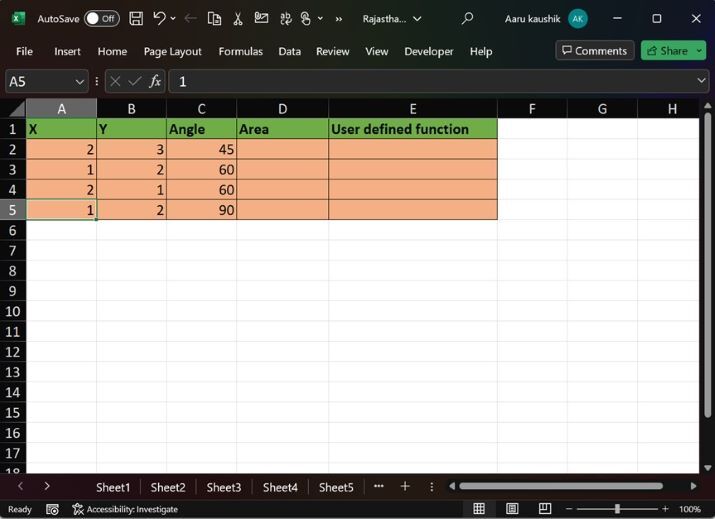Open the Share button dropdown arrow
The image size is (715, 519).
tap(699, 51)
